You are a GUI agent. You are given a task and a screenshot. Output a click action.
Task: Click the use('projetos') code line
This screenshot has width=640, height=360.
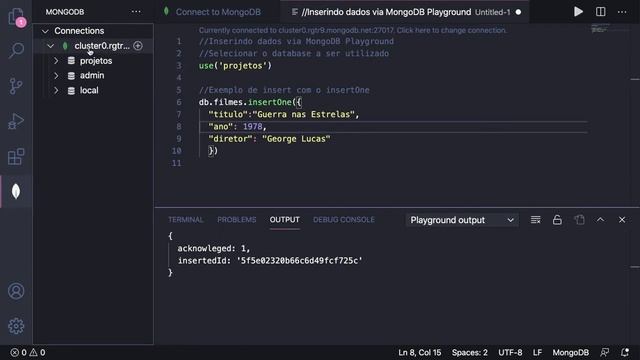pyautogui.click(x=235, y=65)
